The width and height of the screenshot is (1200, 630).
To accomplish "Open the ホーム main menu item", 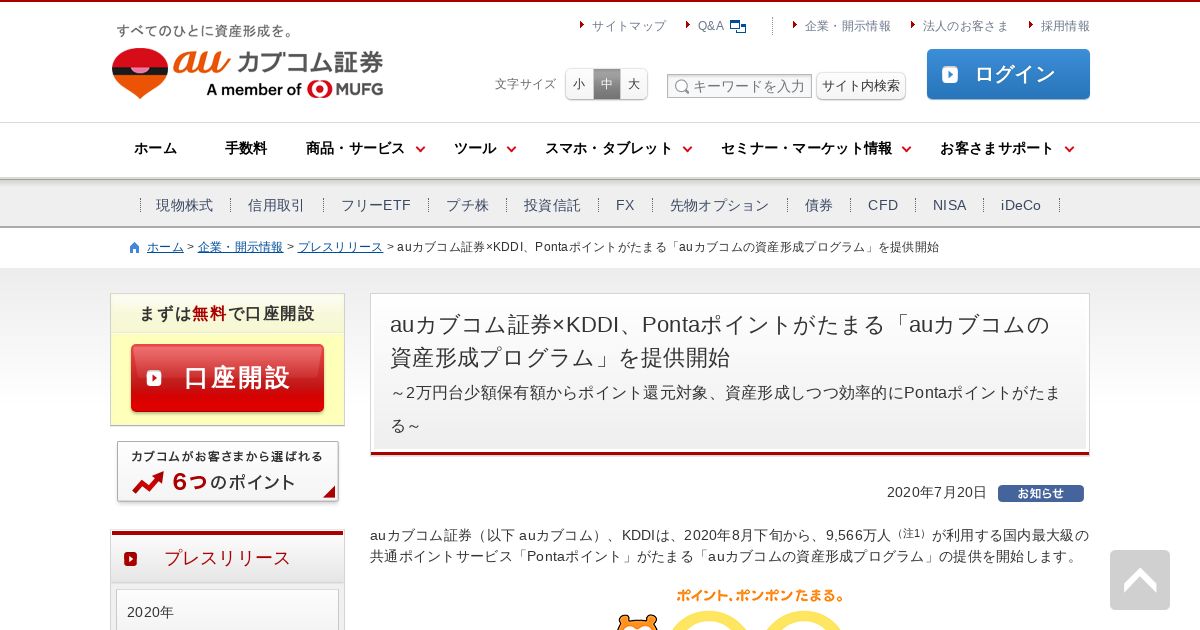I will (155, 149).
